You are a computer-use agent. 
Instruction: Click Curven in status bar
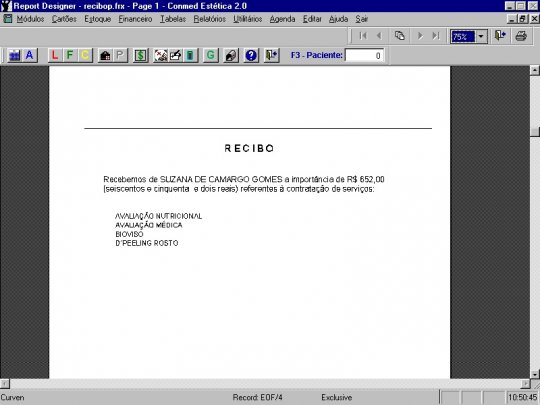12,397
